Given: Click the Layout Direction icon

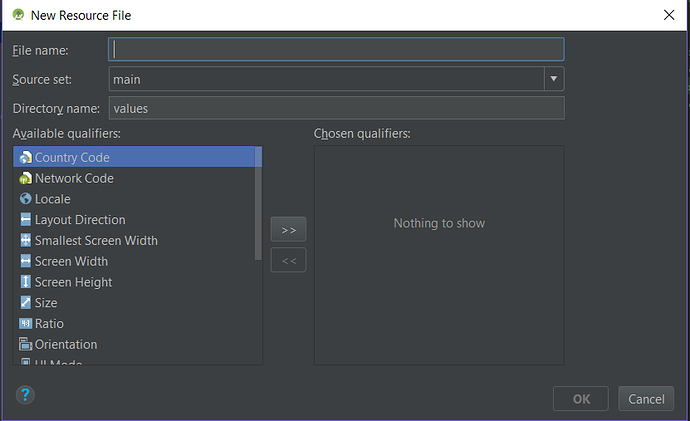Looking at the screenshot, I should click(26, 220).
